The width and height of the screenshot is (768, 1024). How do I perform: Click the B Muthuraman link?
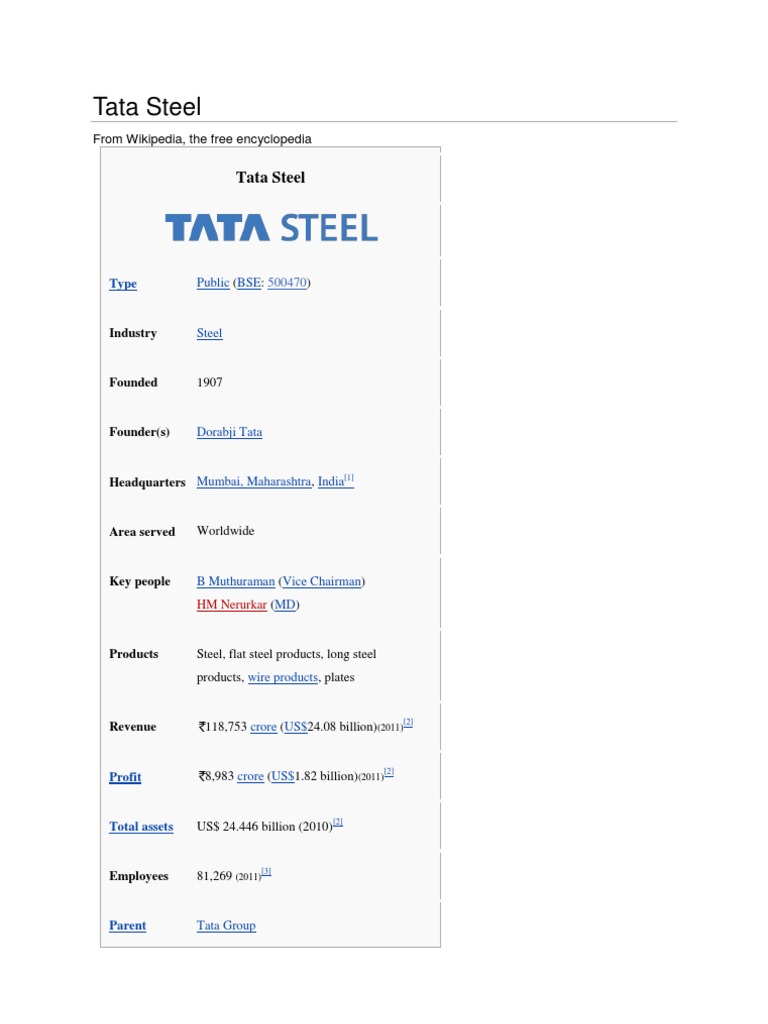236,581
